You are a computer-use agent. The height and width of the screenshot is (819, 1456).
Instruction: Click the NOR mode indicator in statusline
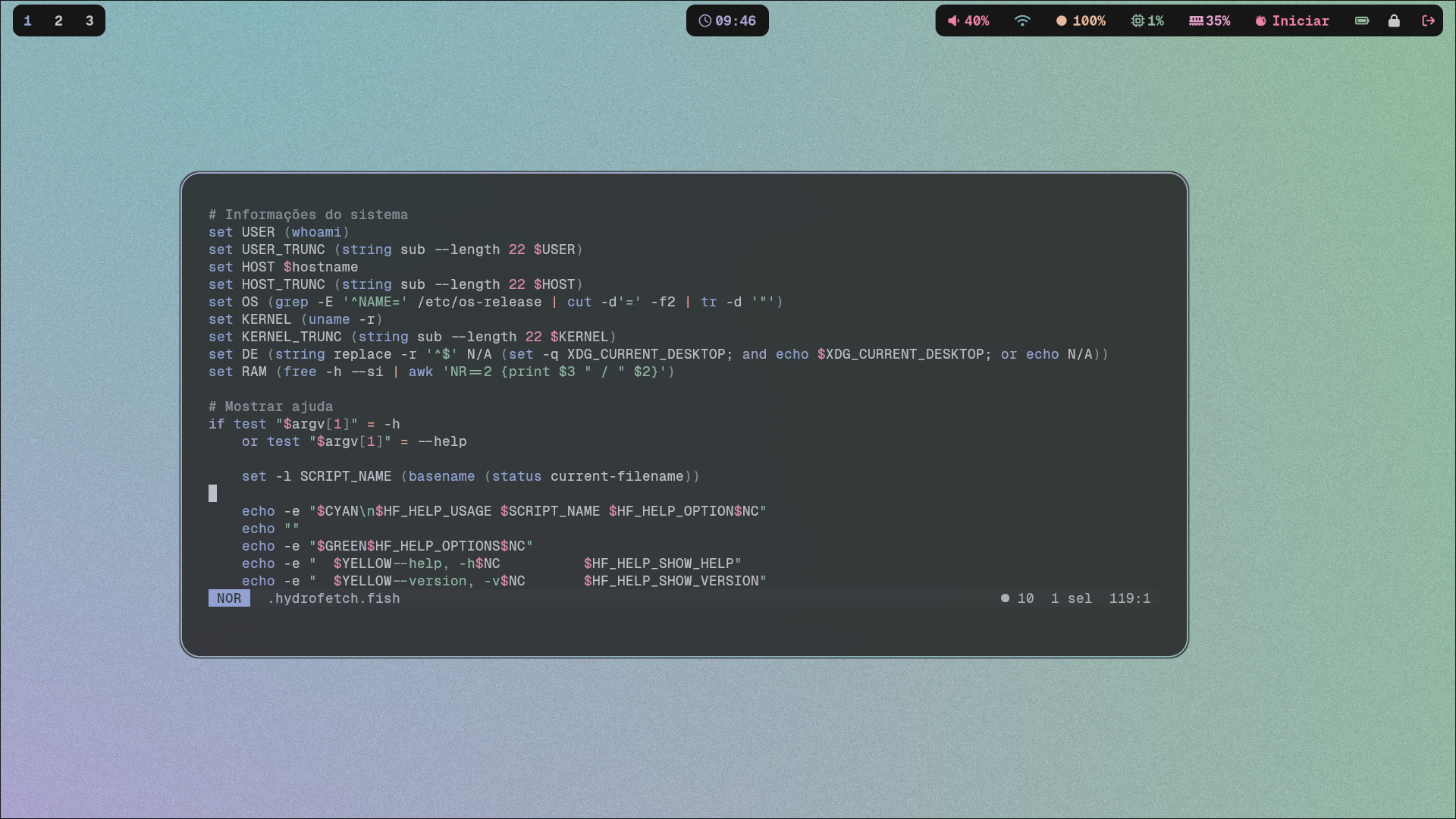tap(229, 598)
